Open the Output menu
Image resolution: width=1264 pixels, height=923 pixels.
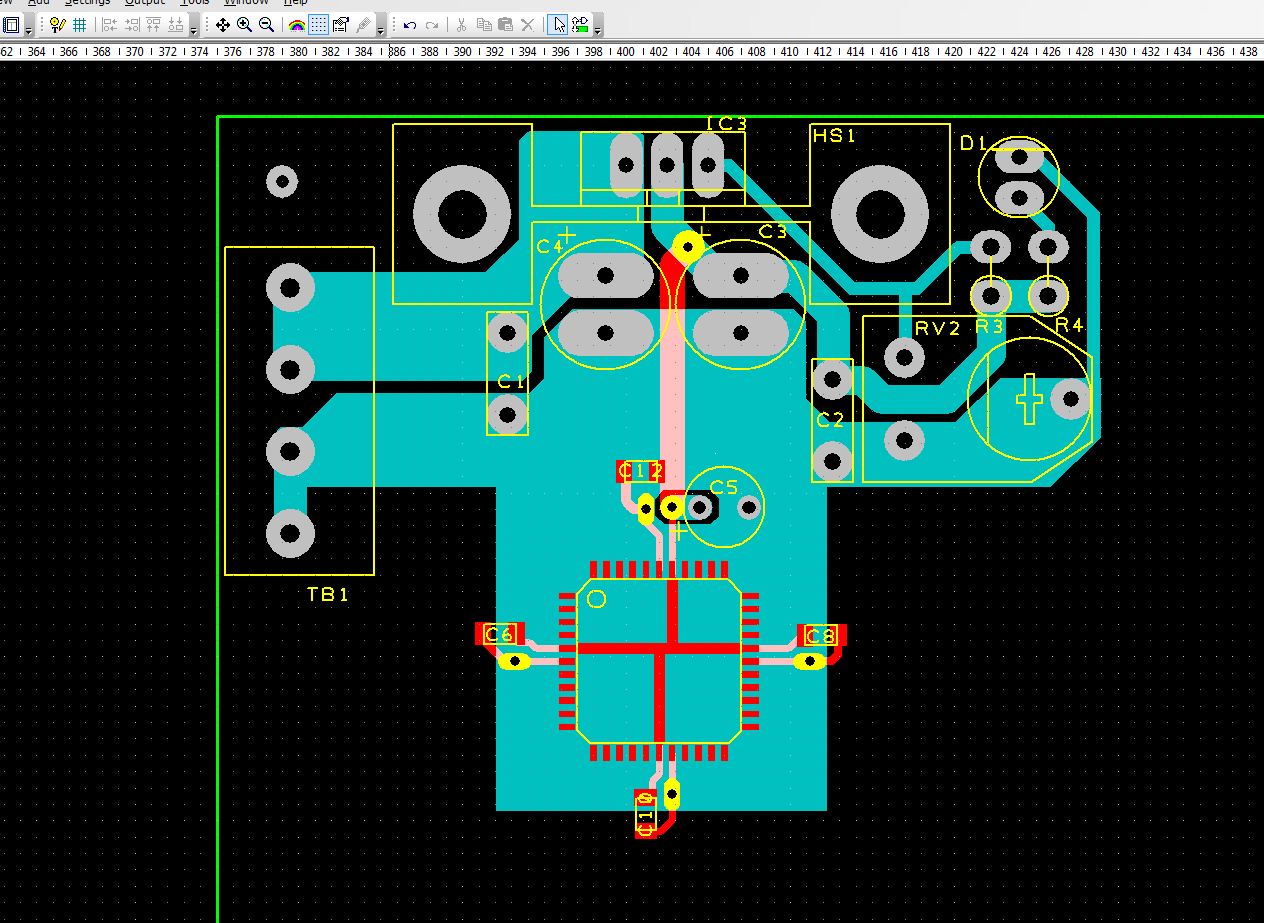pos(146,3)
